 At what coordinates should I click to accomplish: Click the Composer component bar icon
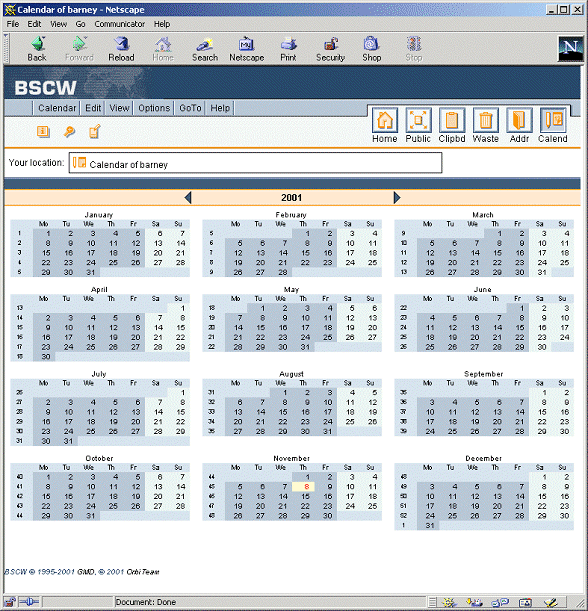(x=551, y=602)
